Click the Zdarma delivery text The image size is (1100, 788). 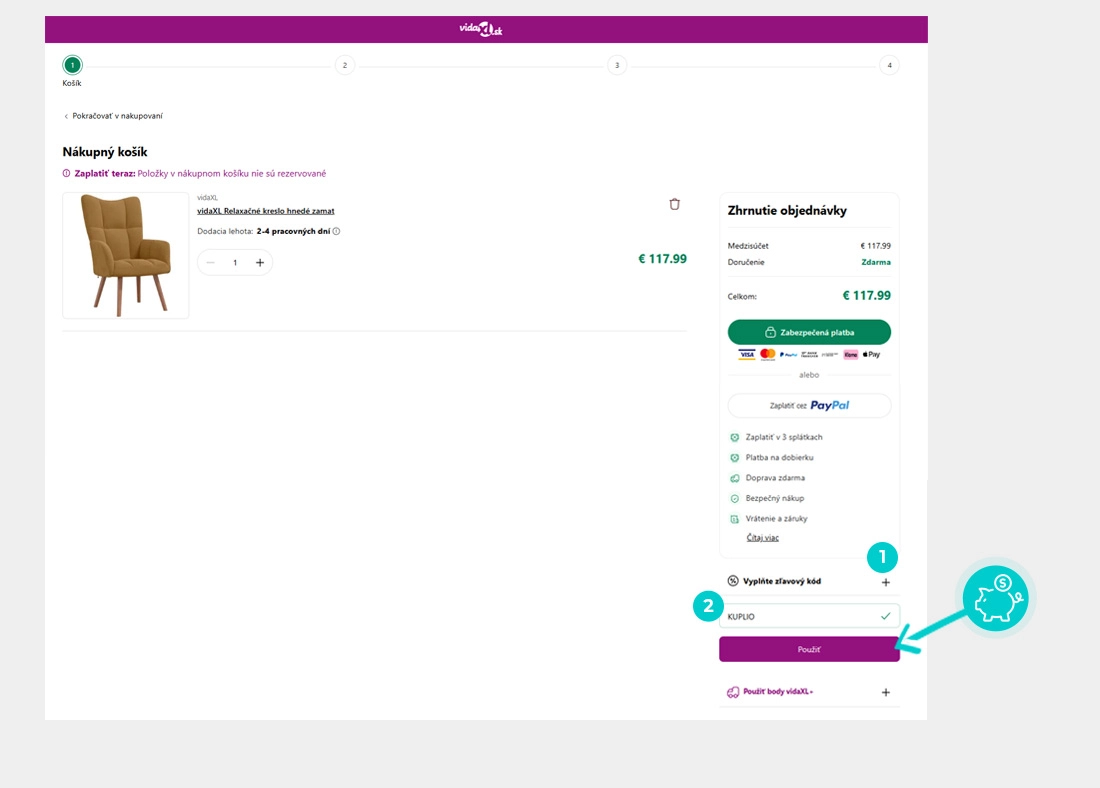coord(876,262)
